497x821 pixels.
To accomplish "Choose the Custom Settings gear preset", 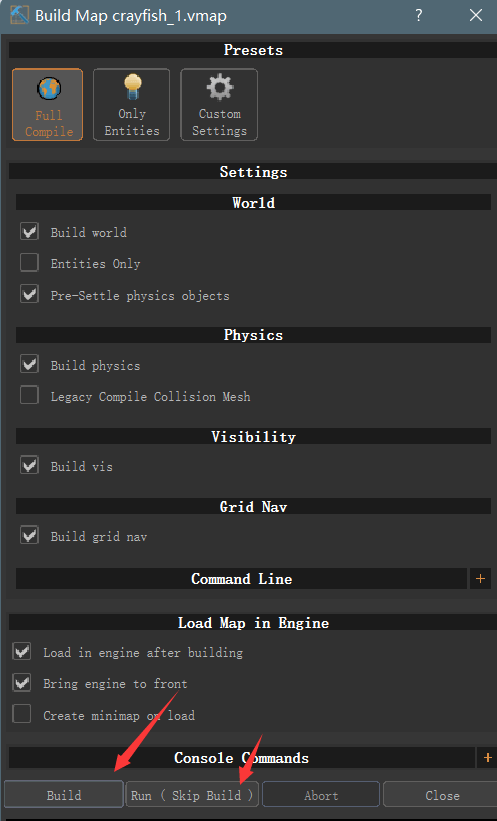I will pos(219,104).
